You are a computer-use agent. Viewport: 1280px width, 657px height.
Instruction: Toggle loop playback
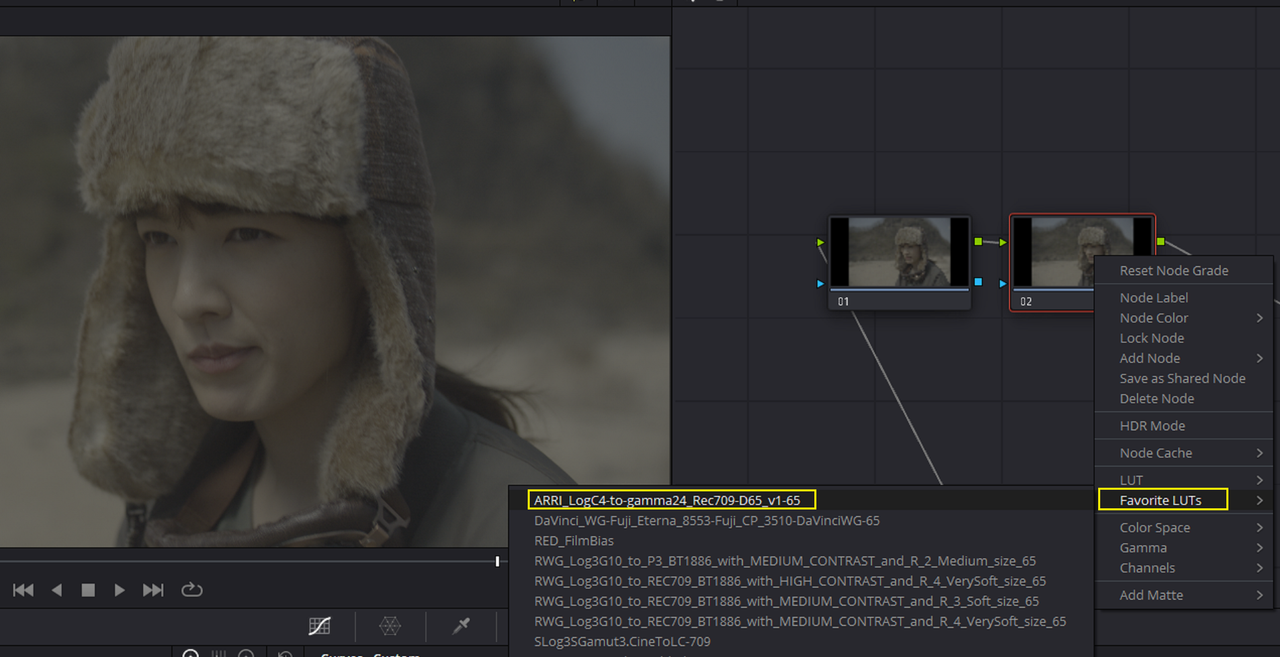[x=192, y=590]
